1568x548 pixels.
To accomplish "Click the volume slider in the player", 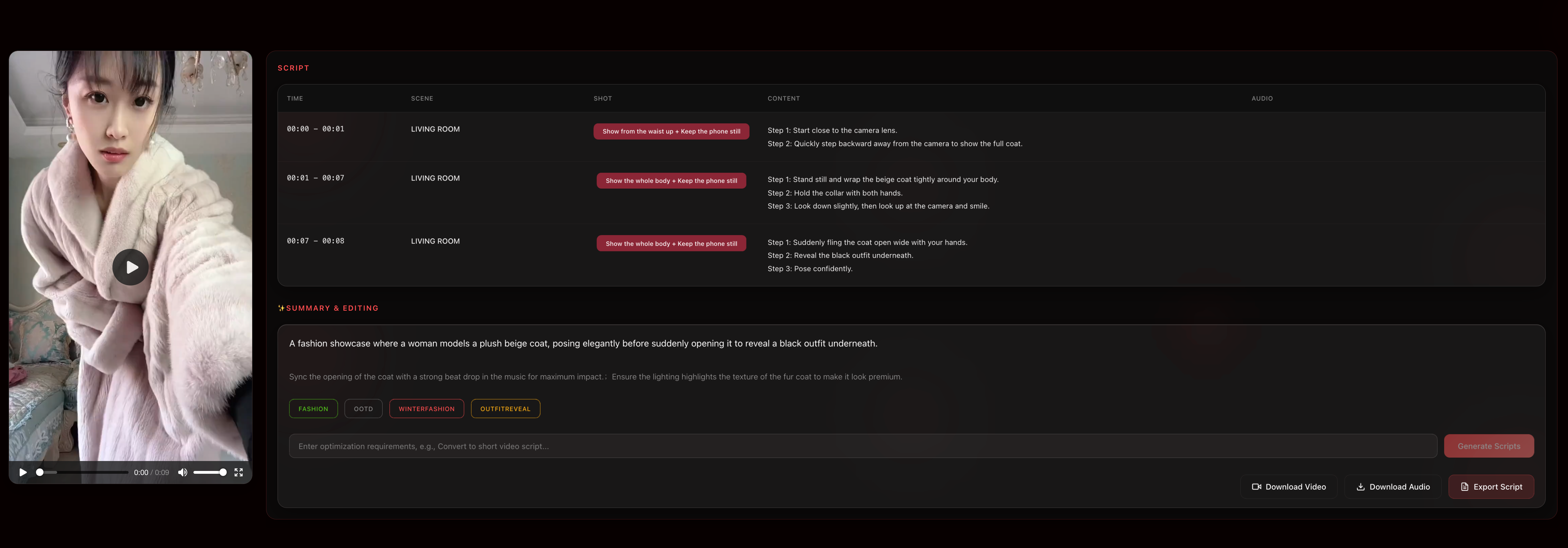I will click(210, 472).
